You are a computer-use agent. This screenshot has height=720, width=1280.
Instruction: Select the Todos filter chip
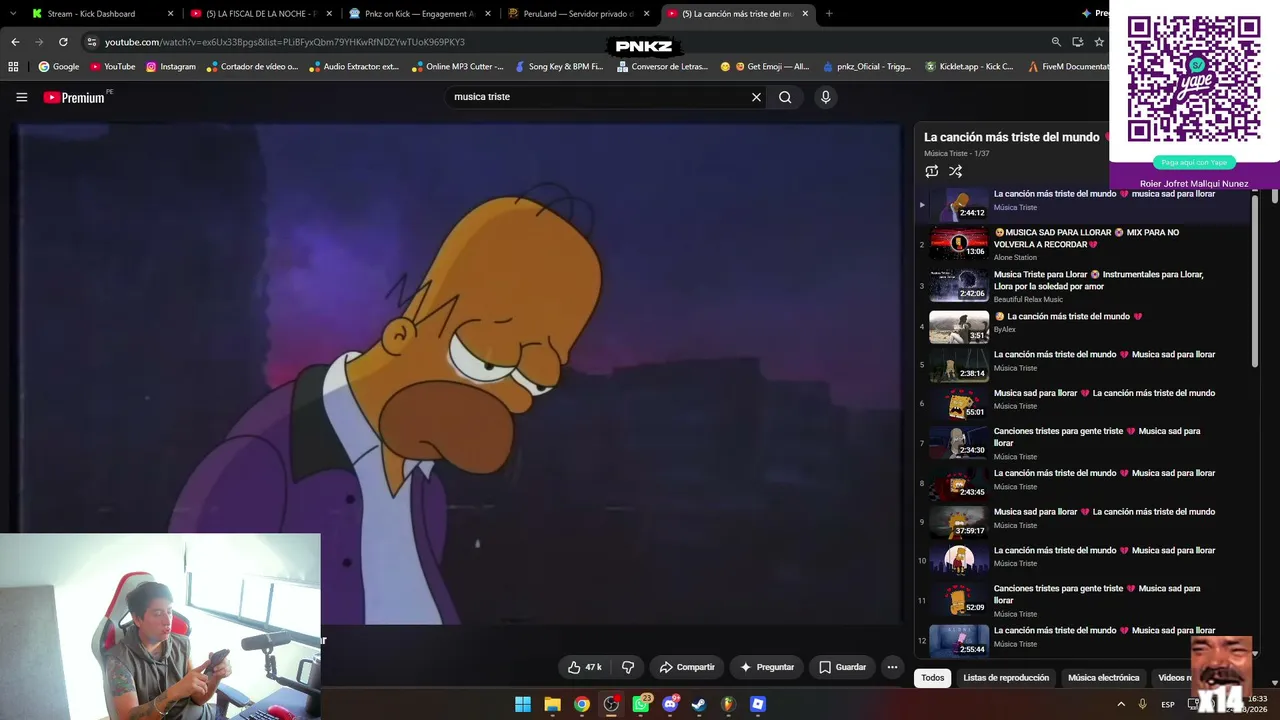coord(933,678)
